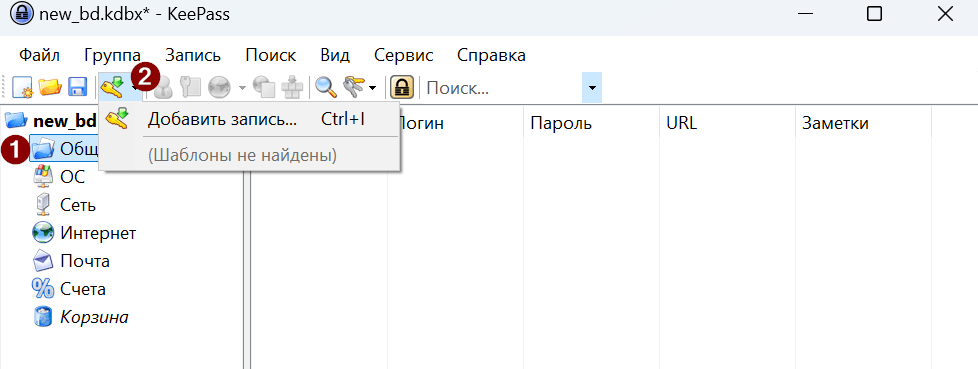Expand the show entries keys dropdown arrow

coord(372,88)
